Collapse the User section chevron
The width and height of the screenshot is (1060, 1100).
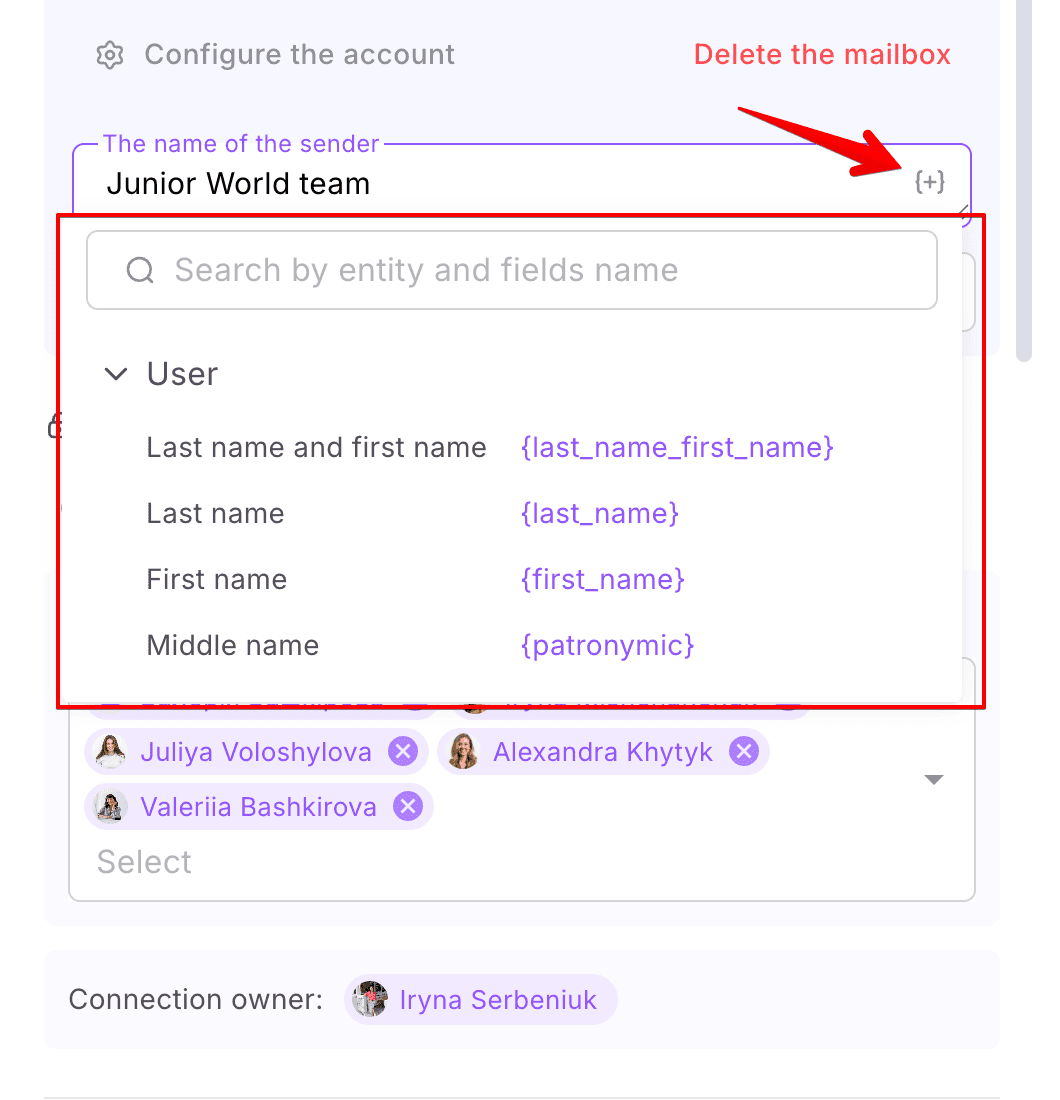click(116, 374)
